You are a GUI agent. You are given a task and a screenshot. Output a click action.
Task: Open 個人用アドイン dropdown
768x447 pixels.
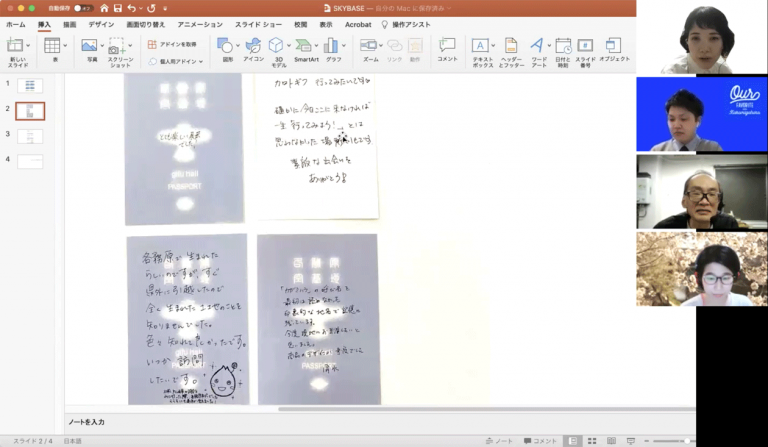coord(175,61)
